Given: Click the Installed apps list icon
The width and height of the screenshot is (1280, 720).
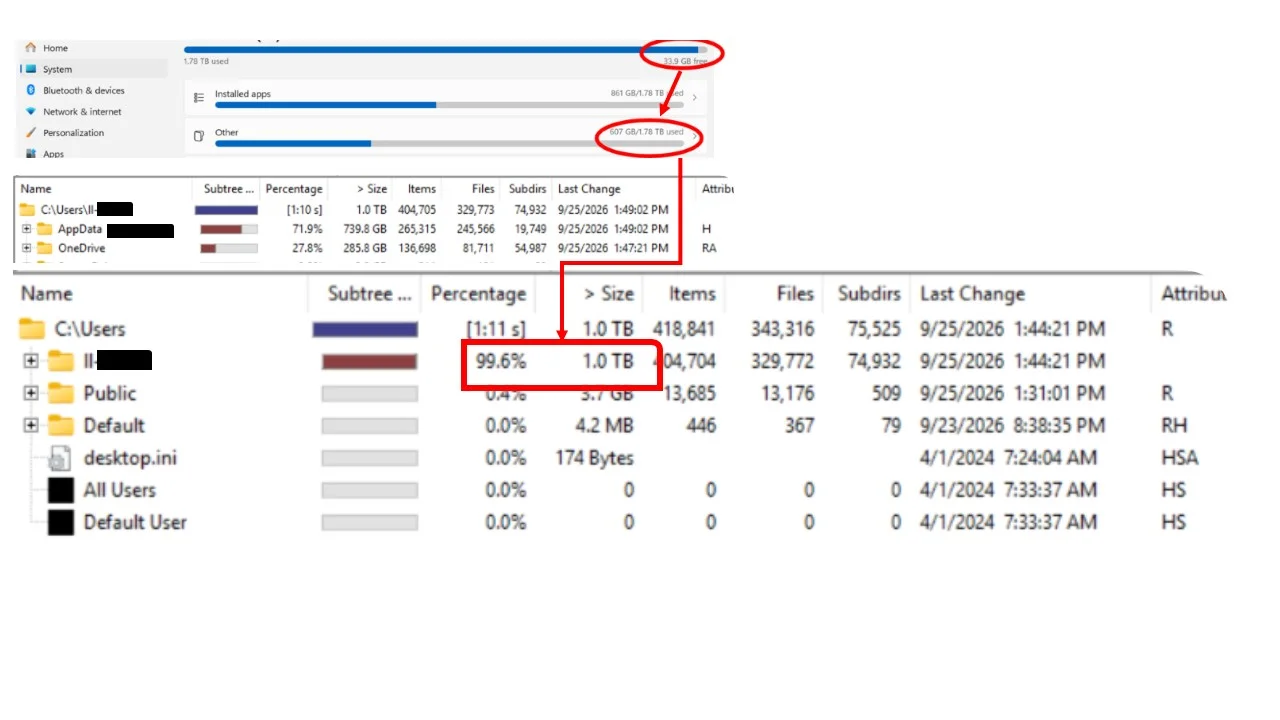Looking at the screenshot, I should [199, 97].
